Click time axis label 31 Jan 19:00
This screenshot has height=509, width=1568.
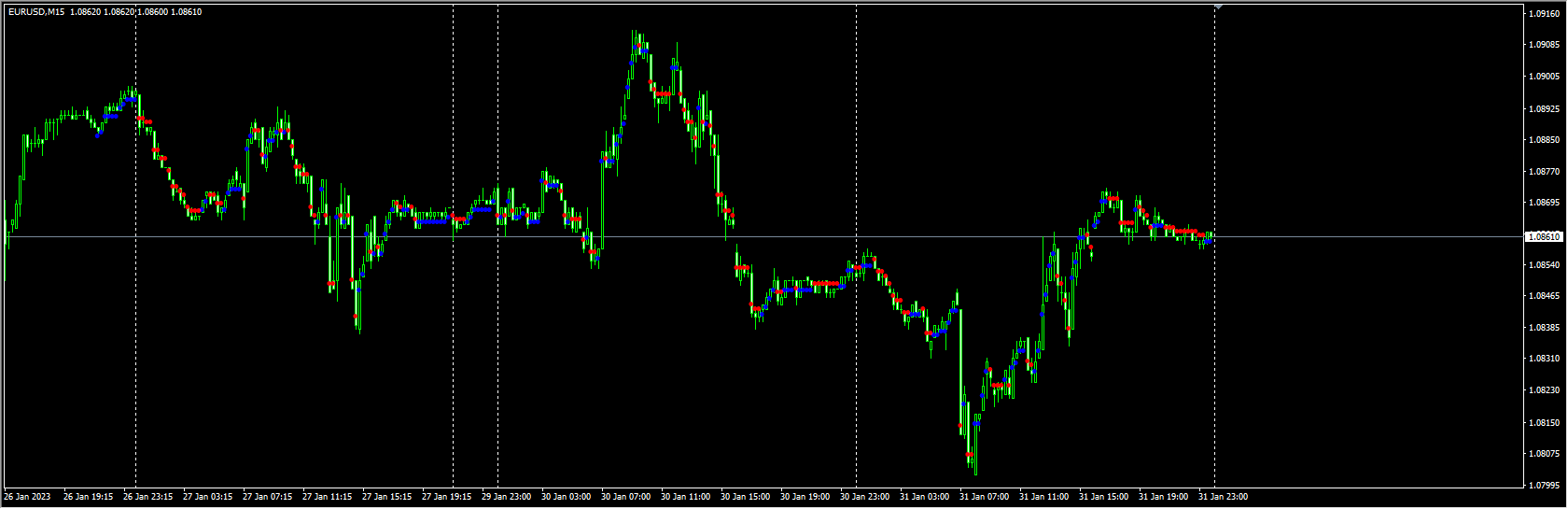pos(1163,497)
